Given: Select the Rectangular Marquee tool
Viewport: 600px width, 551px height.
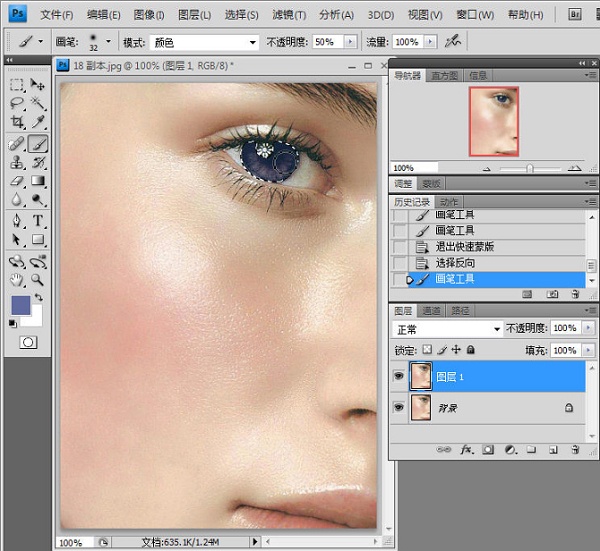Looking at the screenshot, I should [x=16, y=84].
